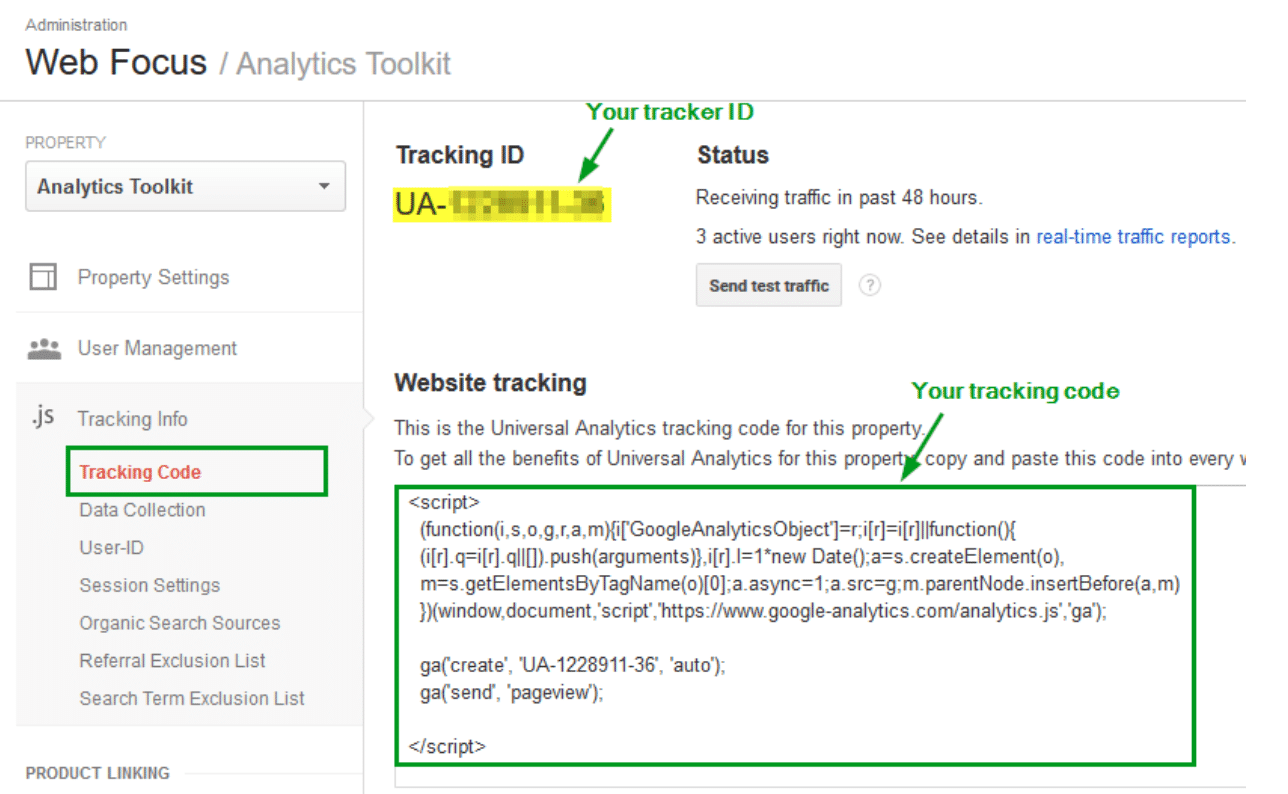Click the User Management people icon
The width and height of the screenshot is (1288, 794).
(45, 349)
